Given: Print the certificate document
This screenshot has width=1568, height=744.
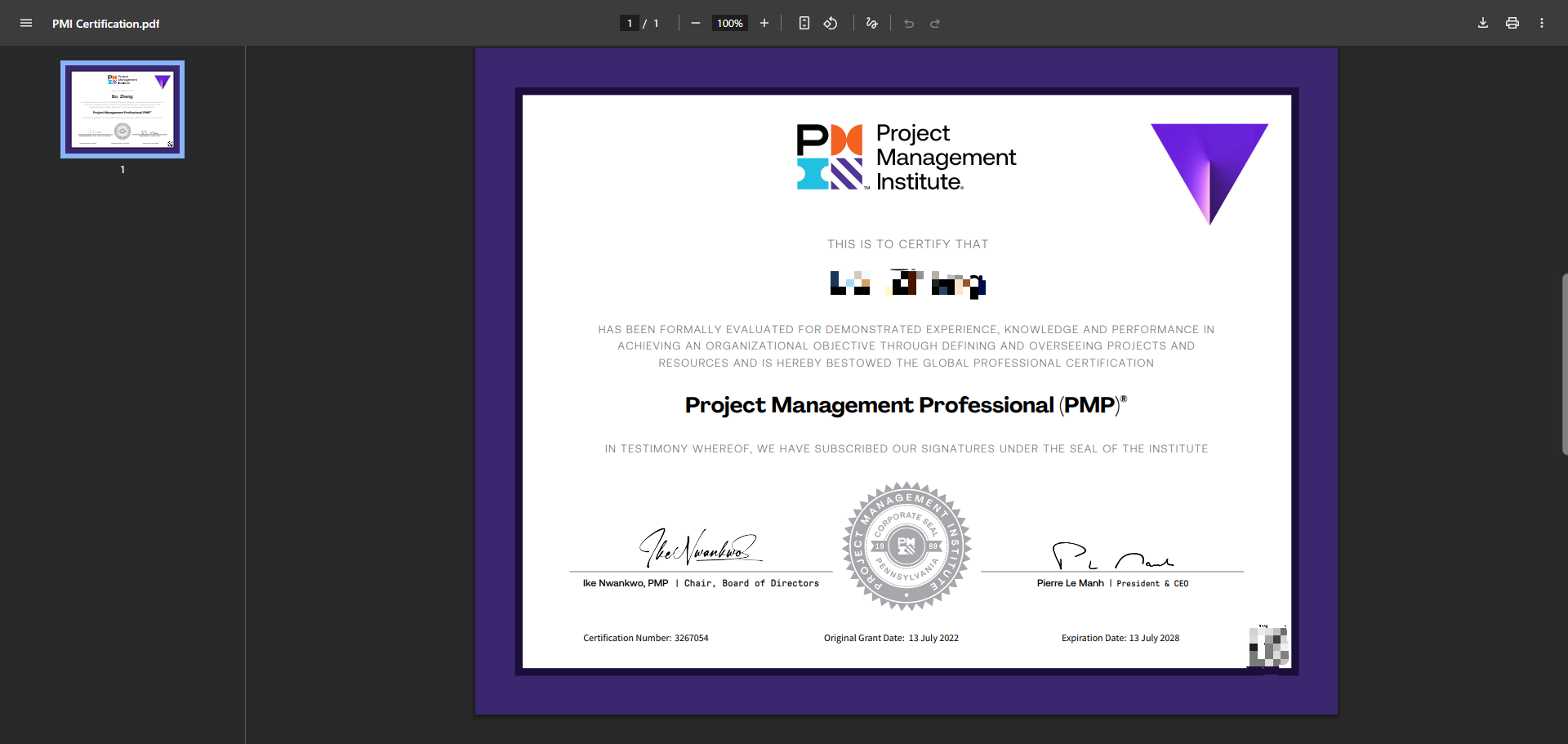Looking at the screenshot, I should 1512,23.
